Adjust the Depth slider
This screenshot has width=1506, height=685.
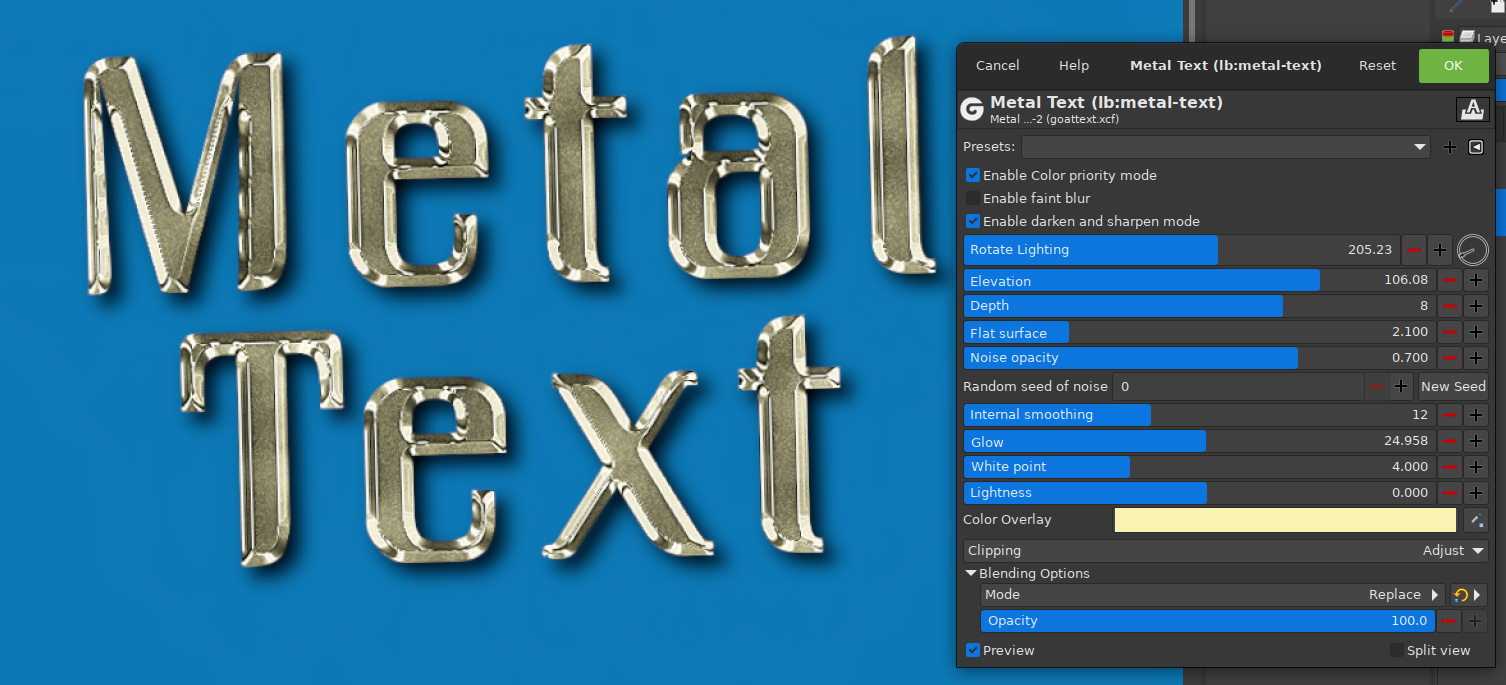(x=1200, y=306)
